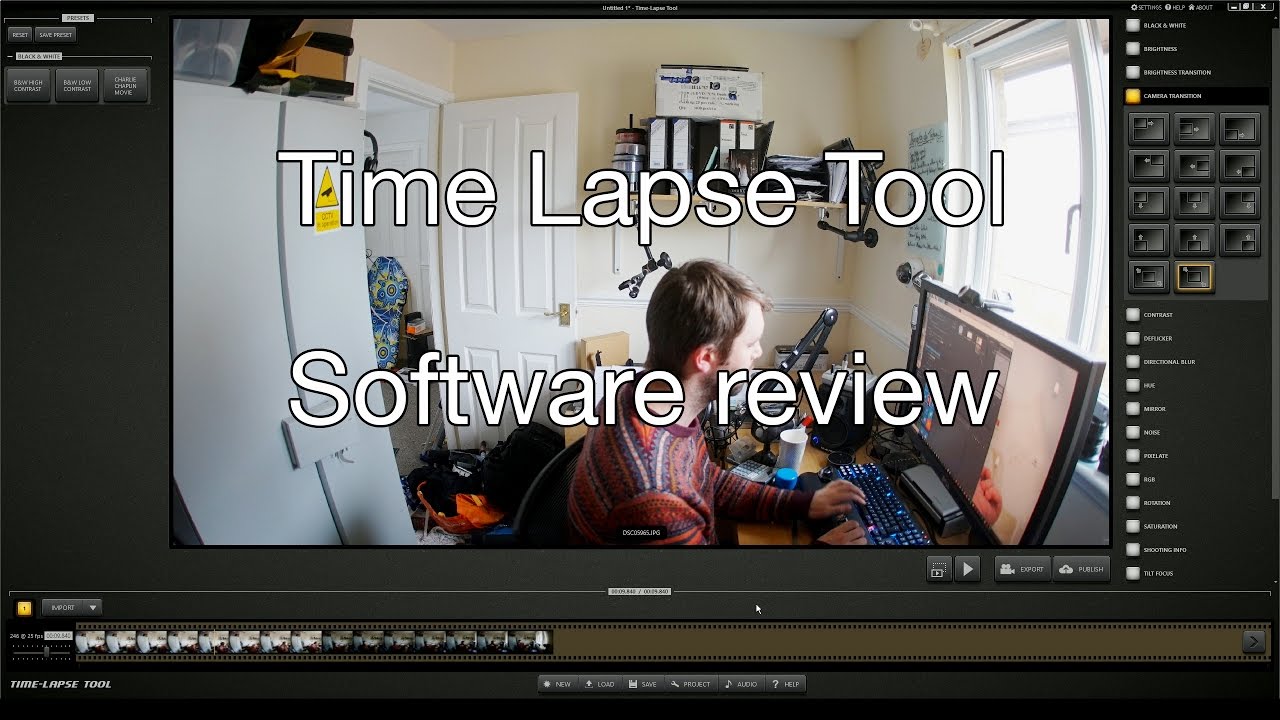
Task: Select pan-right from top-left camera transition
Action: coord(1149,129)
